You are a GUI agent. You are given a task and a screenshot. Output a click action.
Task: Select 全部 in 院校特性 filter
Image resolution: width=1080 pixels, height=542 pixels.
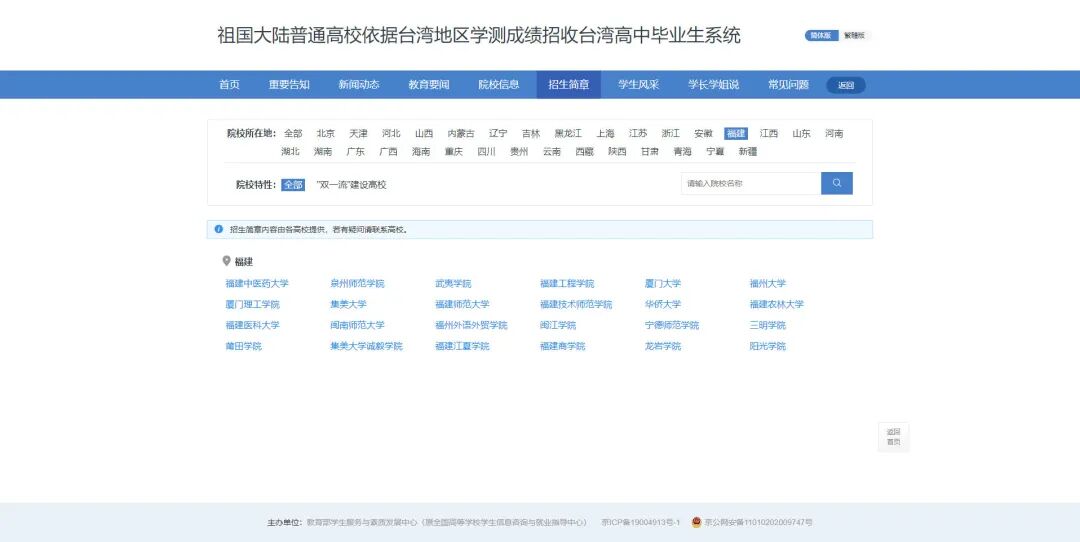pyautogui.click(x=293, y=185)
